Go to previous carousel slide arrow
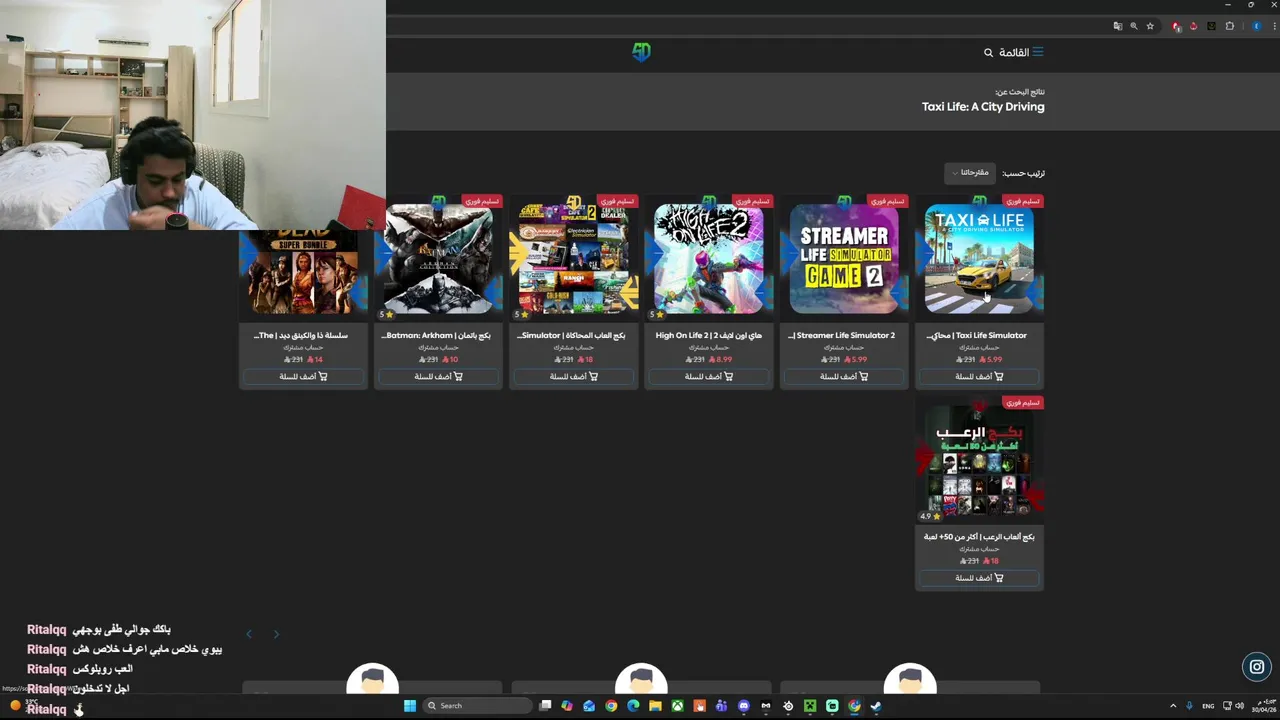Screen dimensions: 1280x720 coord(249,634)
